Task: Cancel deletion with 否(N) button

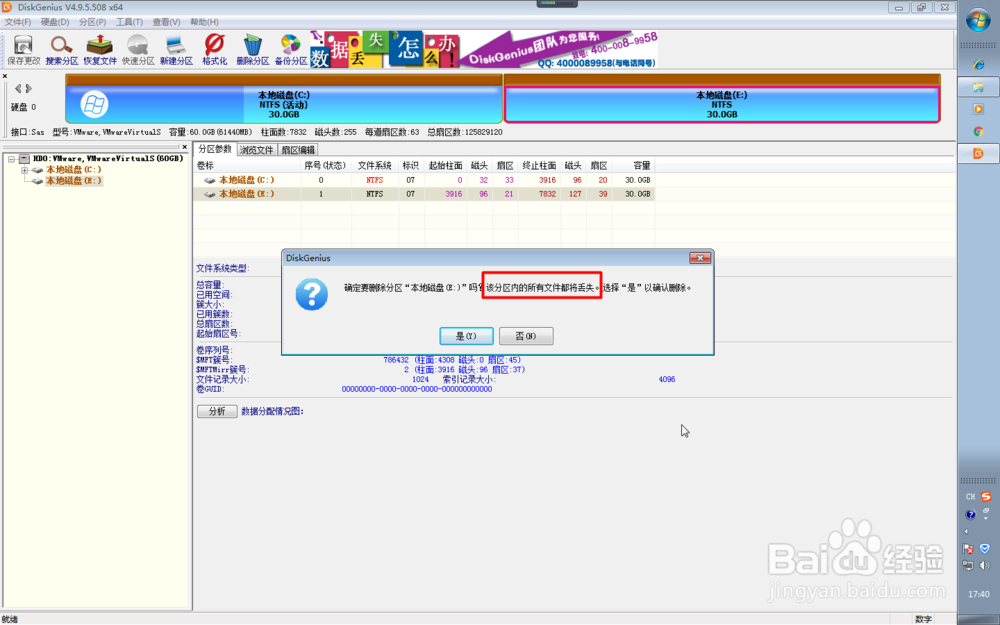Action: click(526, 336)
